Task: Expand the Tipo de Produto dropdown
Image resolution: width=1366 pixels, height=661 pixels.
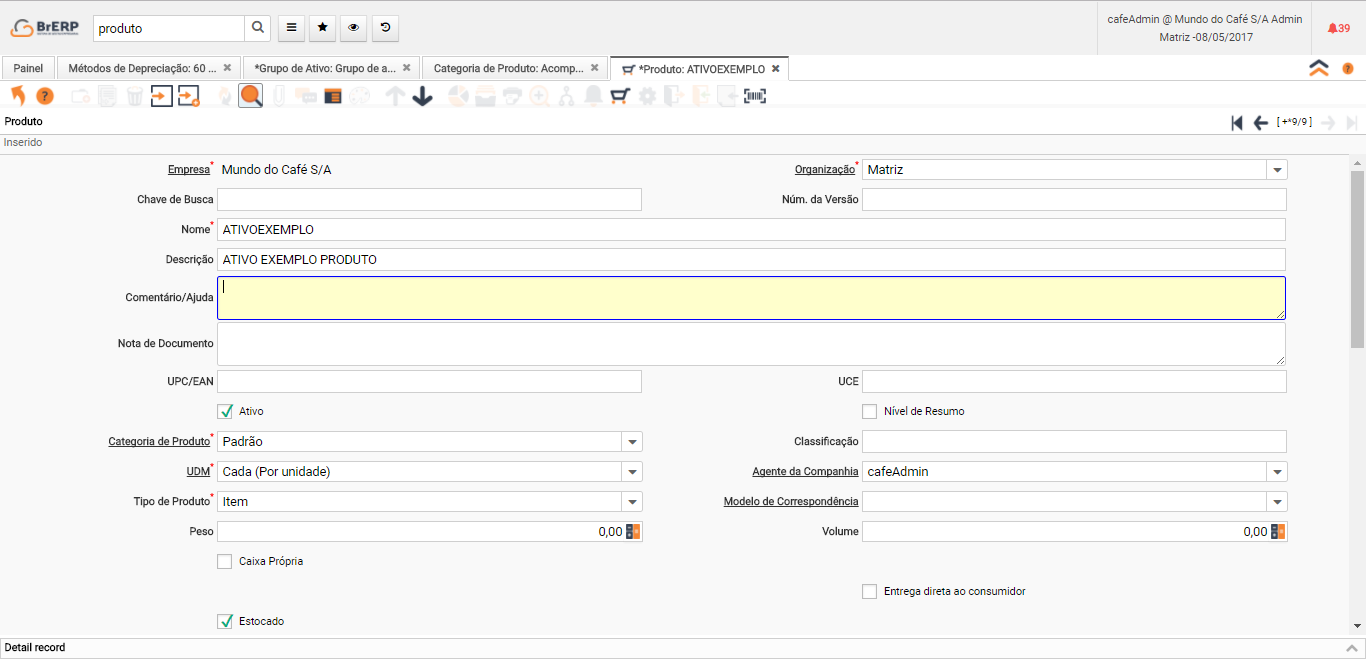Action: click(632, 501)
